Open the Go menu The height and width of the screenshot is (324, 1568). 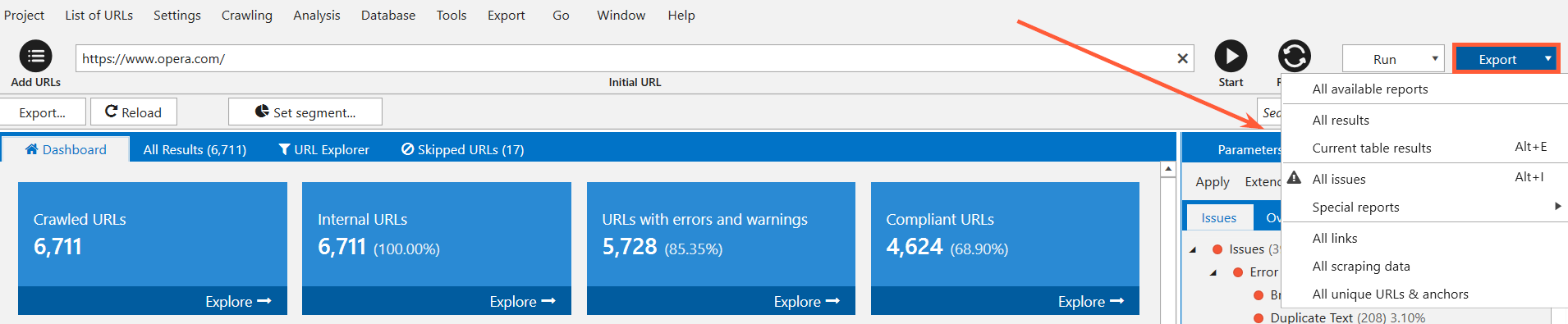(561, 15)
